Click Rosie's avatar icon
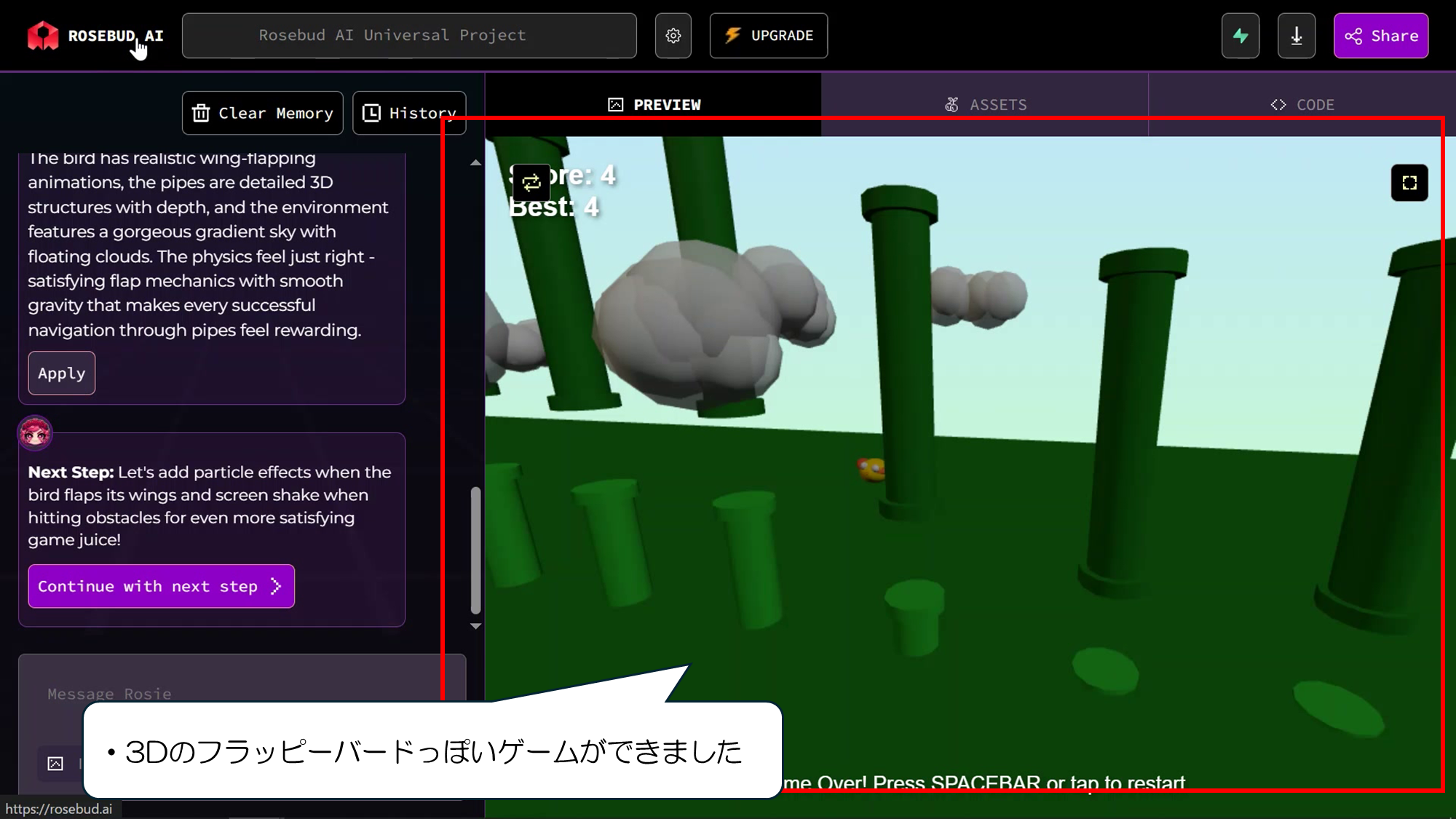The height and width of the screenshot is (819, 1456). tap(35, 433)
